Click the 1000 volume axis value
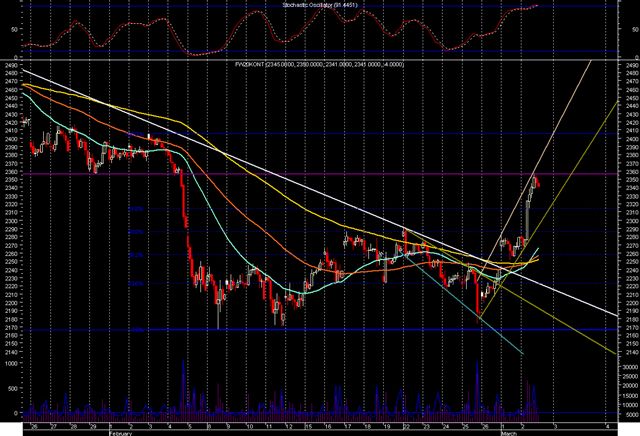Image resolution: width=640 pixels, height=436 pixels. click(x=12, y=363)
